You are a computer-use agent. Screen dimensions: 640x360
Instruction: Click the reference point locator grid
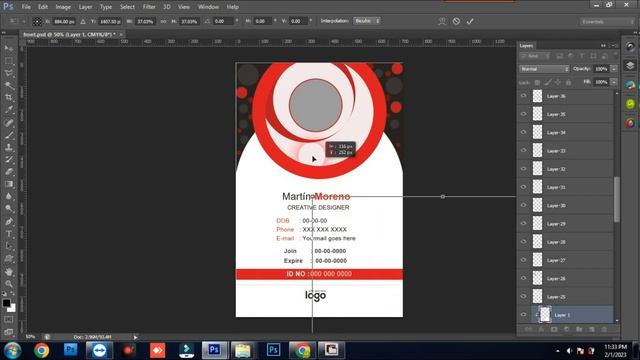[x=37, y=21]
